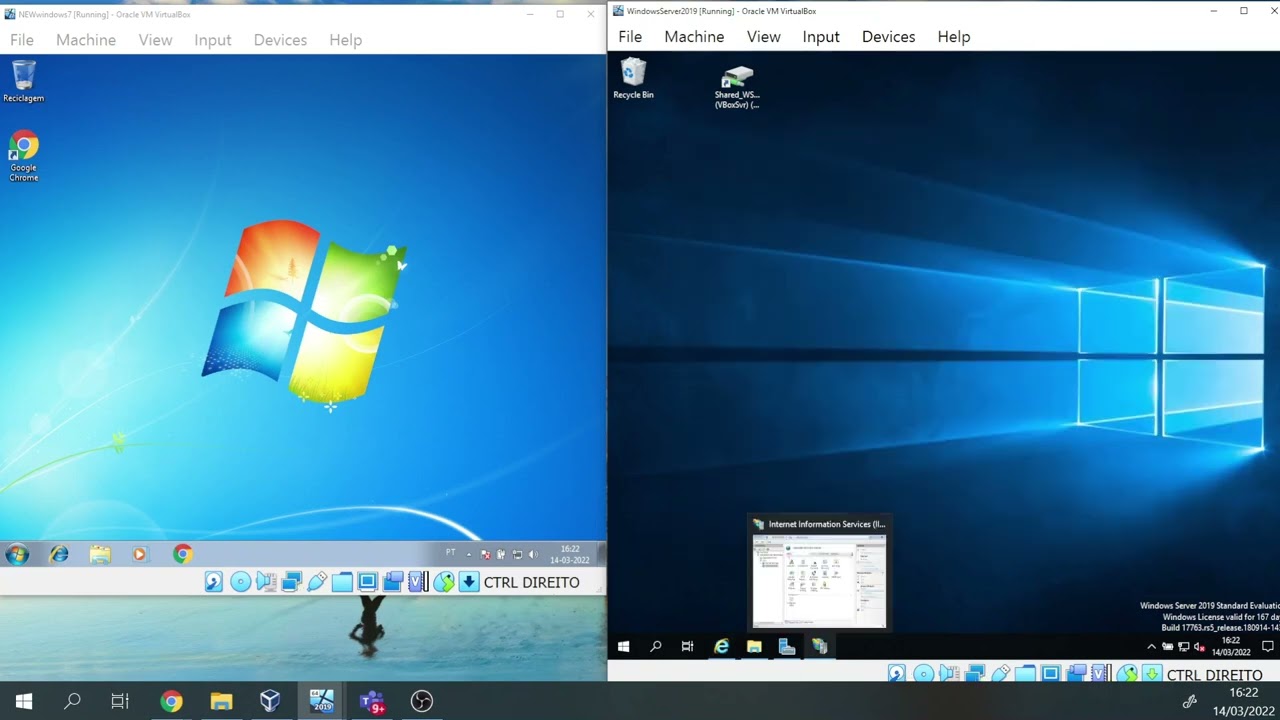Open OBS Studio from host taskbar
Viewport: 1280px width, 720px height.
(422, 701)
